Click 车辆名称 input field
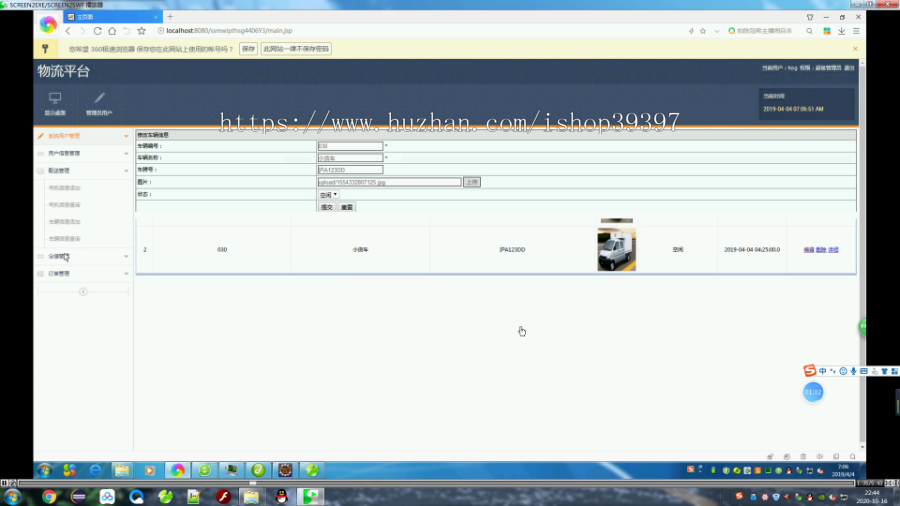The height and width of the screenshot is (506, 900). tap(350, 158)
